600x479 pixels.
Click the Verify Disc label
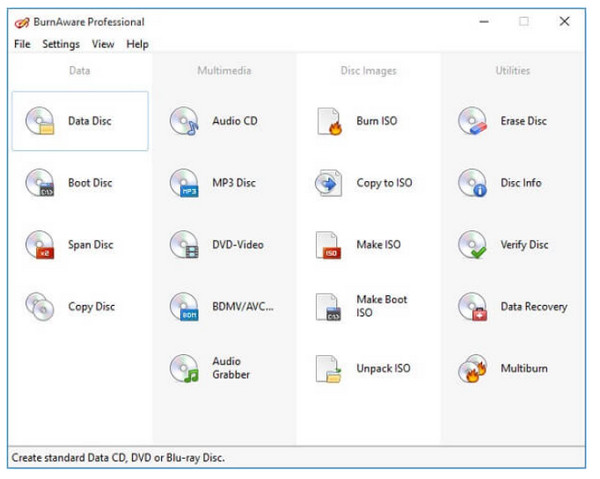(524, 245)
